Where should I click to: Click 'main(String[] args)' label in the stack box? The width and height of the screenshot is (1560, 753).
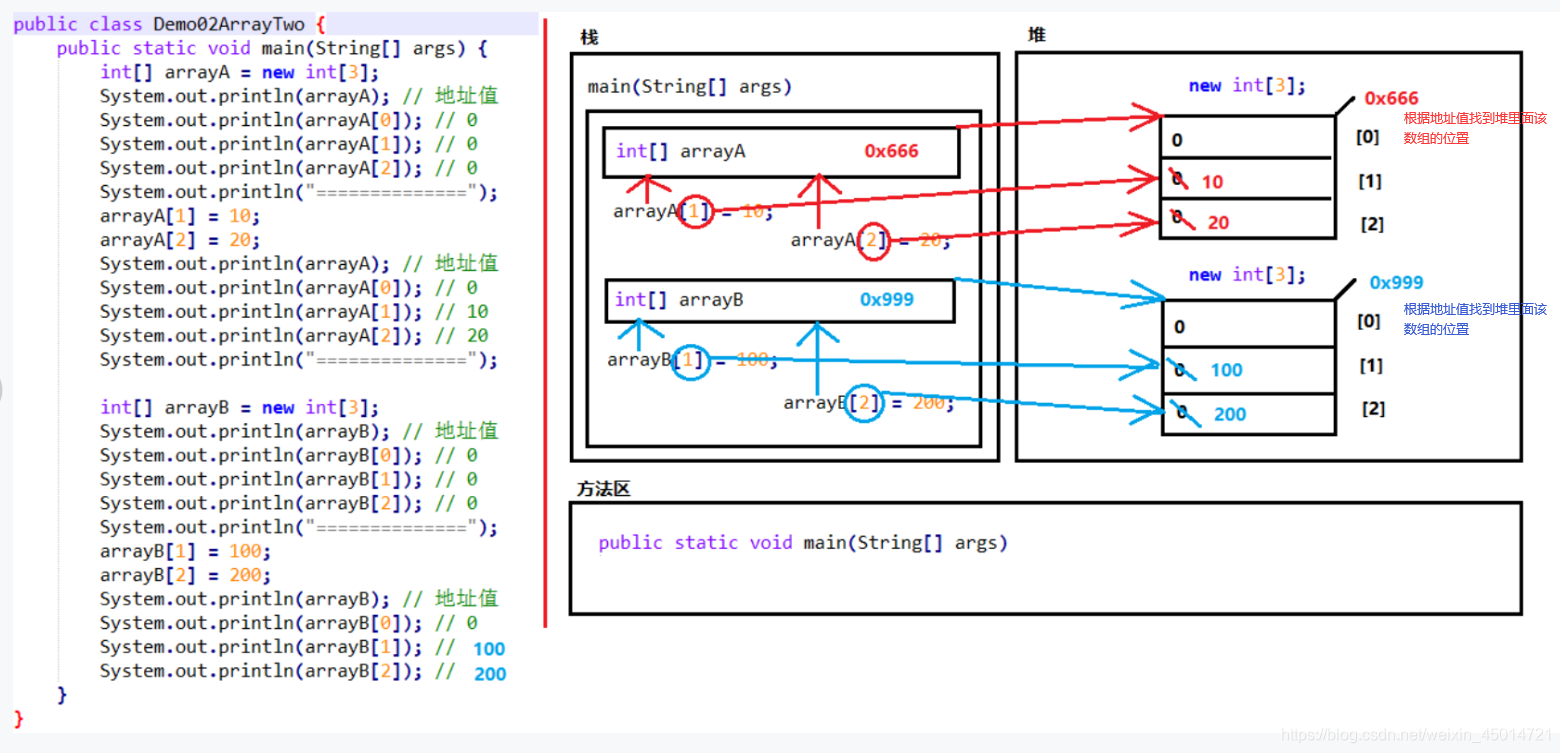coord(690,87)
